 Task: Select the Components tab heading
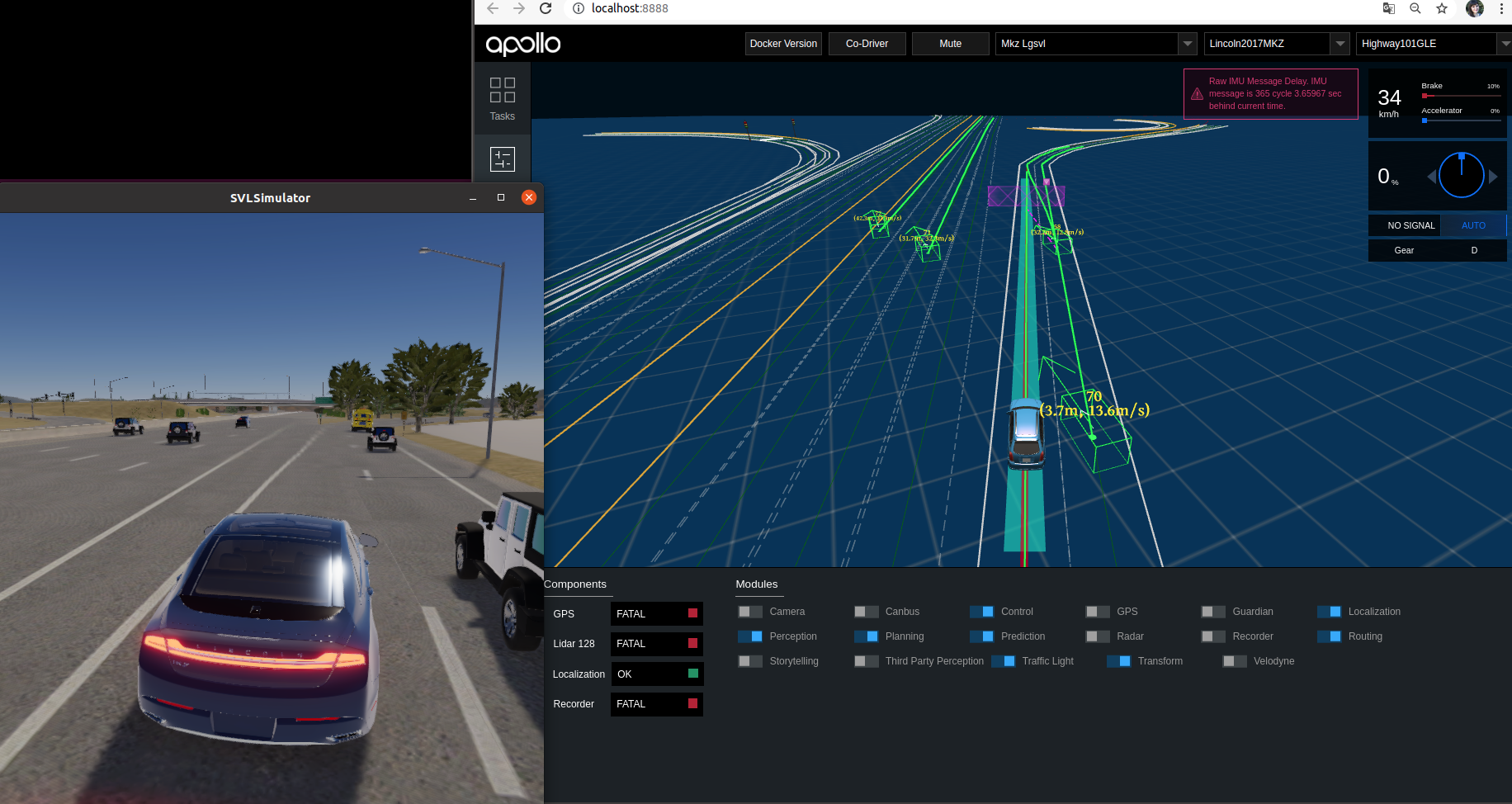pyautogui.click(x=575, y=584)
